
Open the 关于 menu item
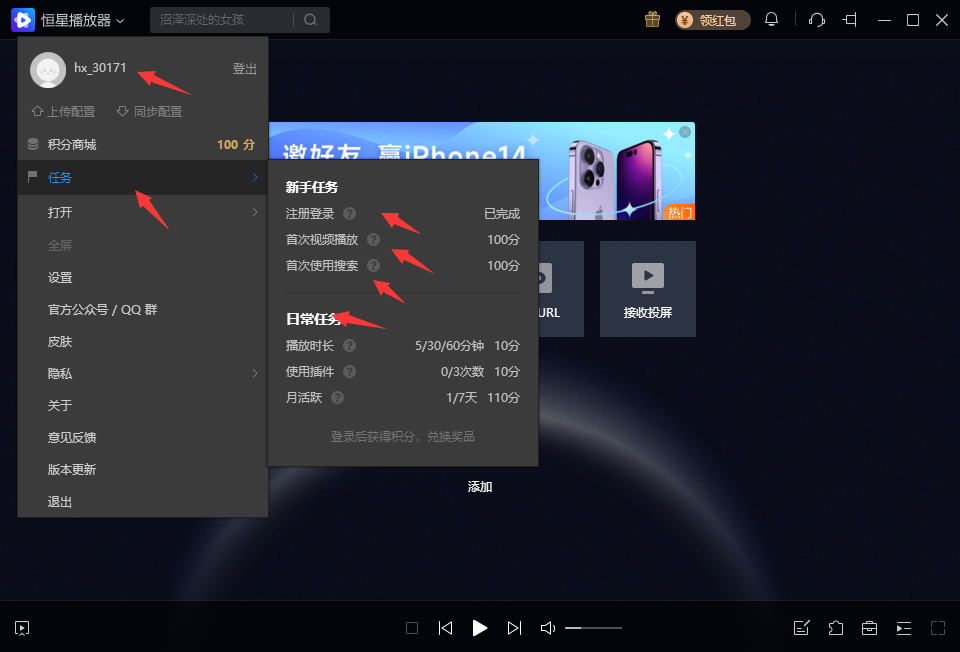[60, 405]
